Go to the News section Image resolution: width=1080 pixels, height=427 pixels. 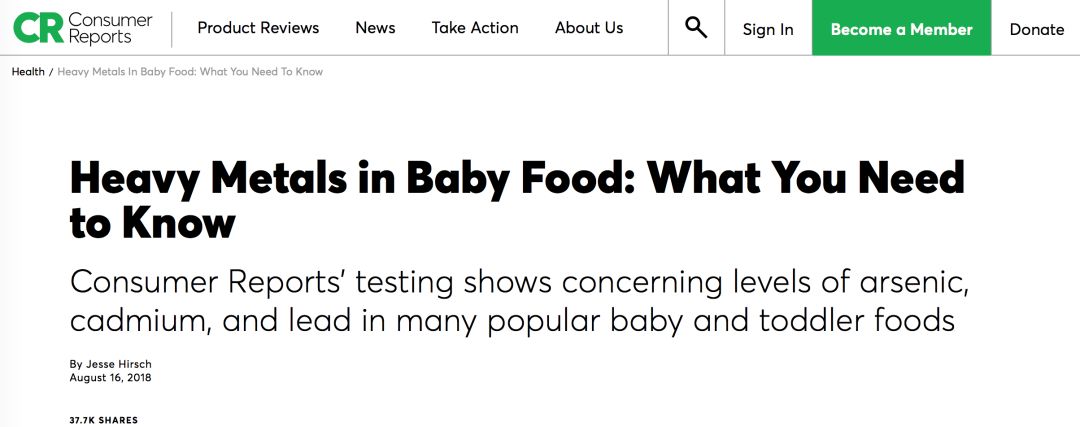(375, 28)
